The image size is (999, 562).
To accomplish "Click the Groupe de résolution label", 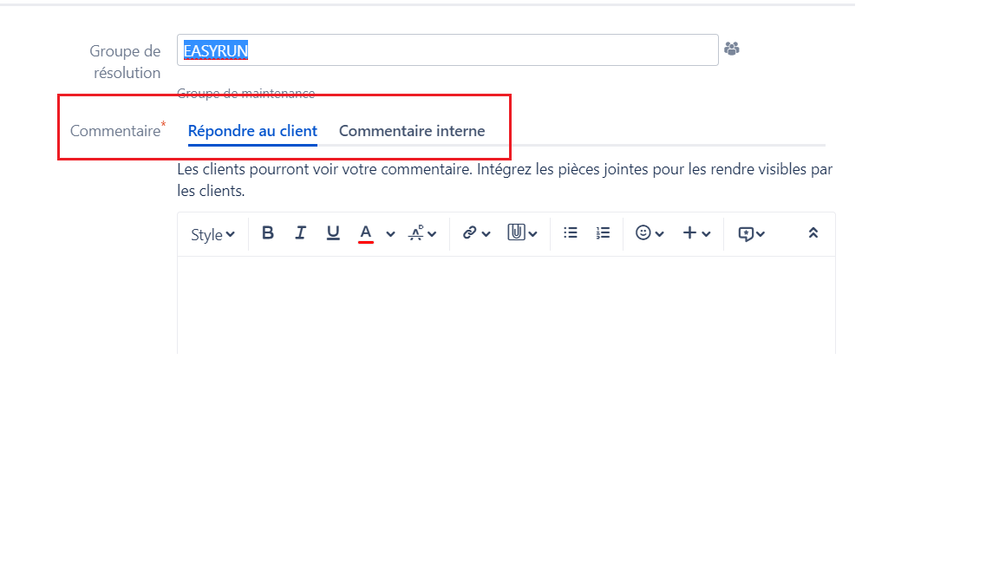I will [125, 62].
